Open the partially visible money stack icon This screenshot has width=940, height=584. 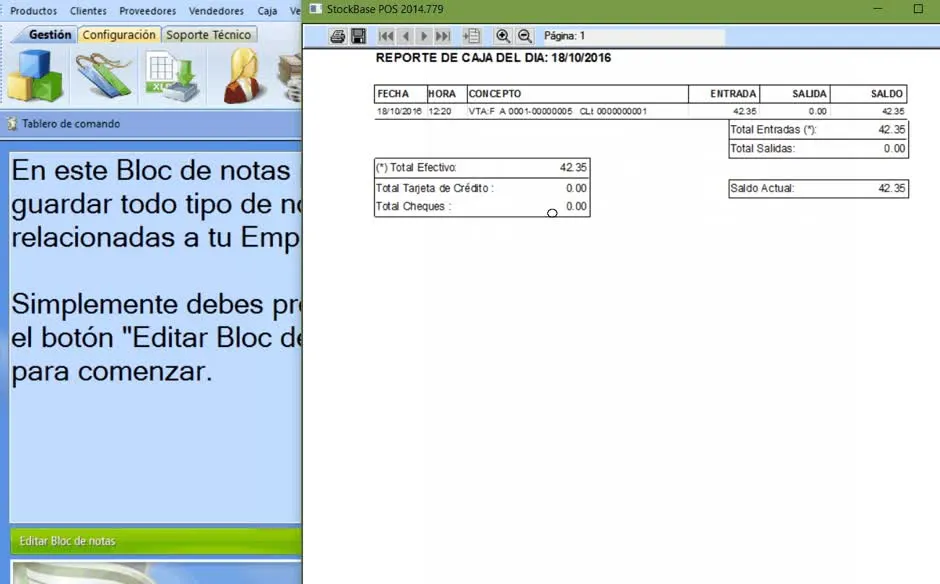point(290,78)
